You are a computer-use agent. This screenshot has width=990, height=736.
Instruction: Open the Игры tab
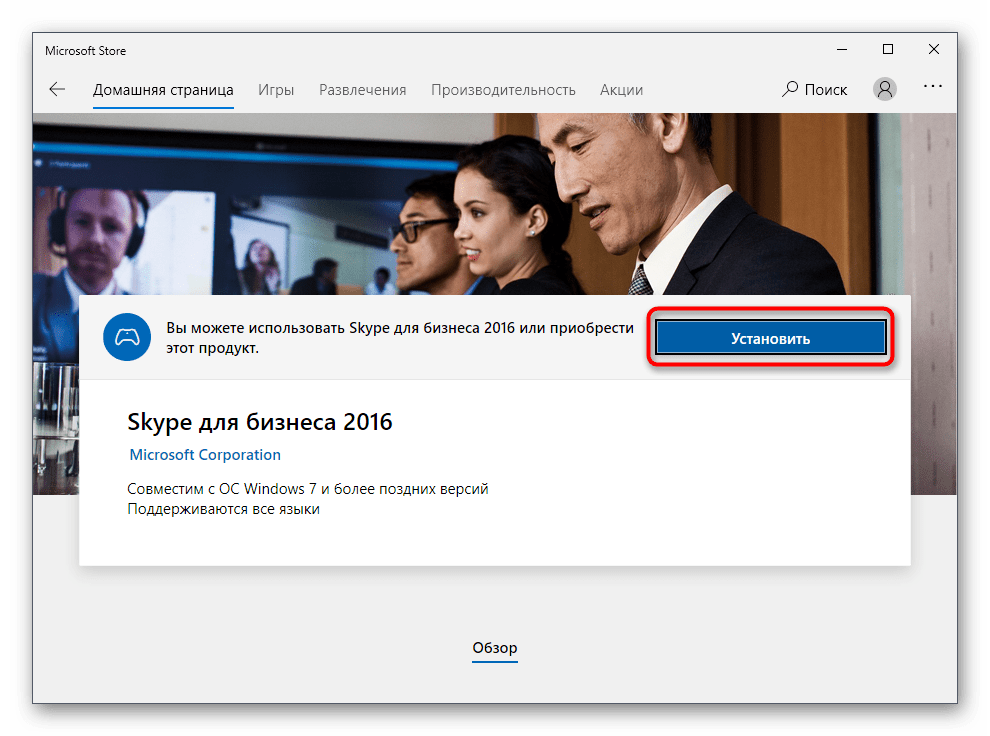pos(276,89)
